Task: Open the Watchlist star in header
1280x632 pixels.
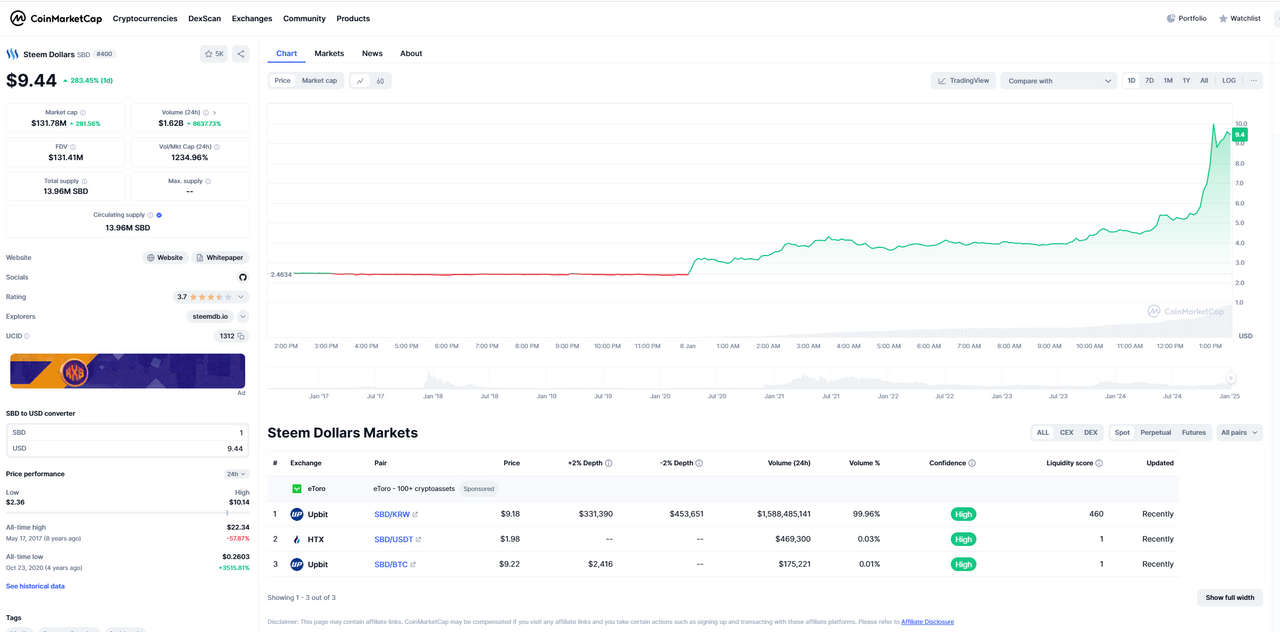Action: 1223,18
